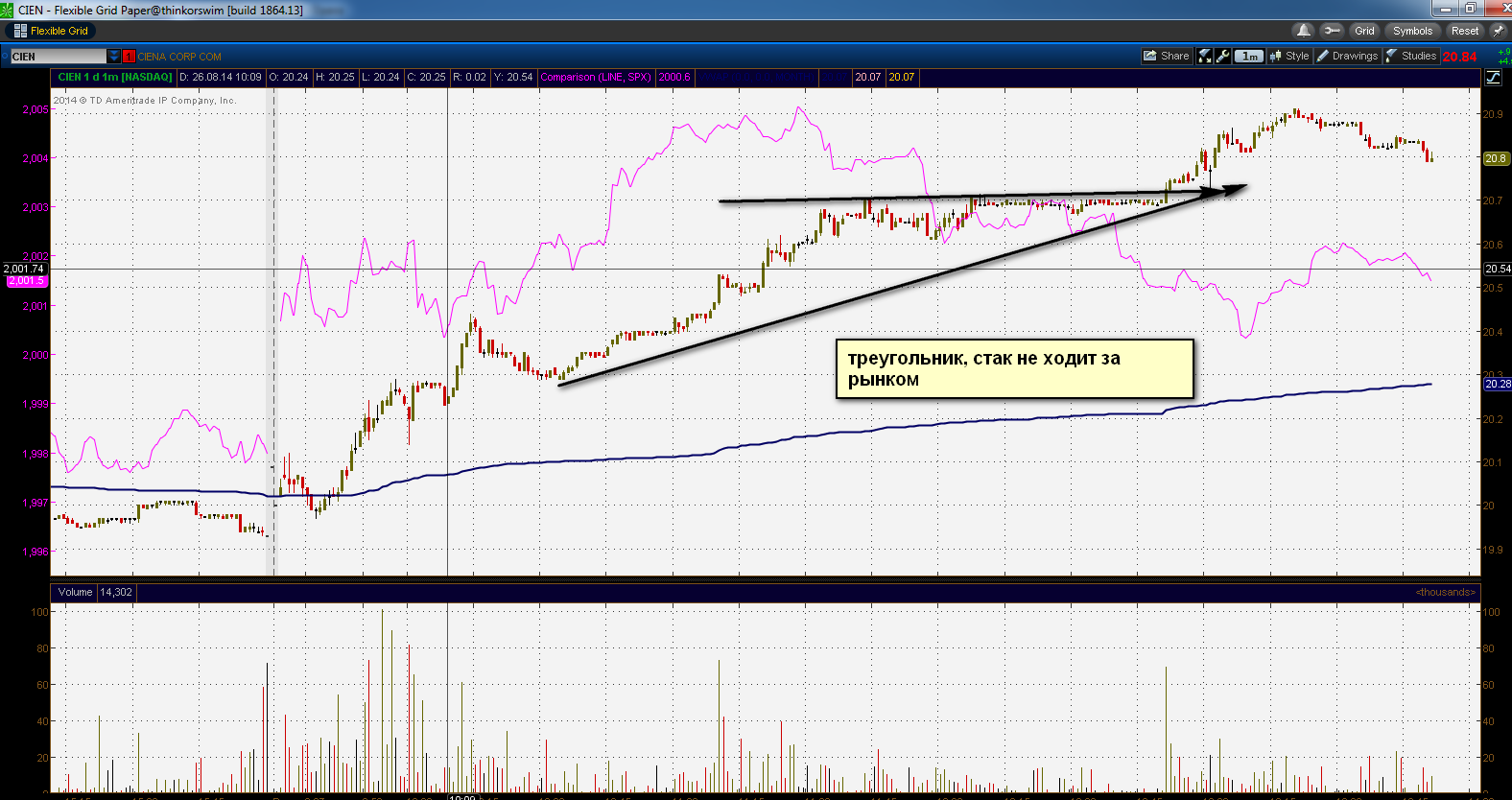This screenshot has width=1512, height=800.
Task: Open the Grid layout button
Action: [1364, 31]
